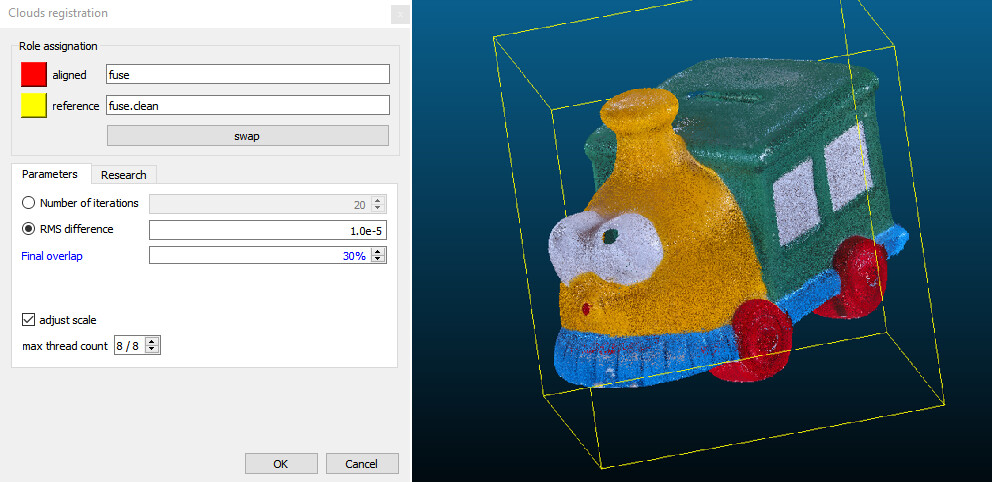
Task: Cancel the Clouds registration dialog
Action: 361,464
